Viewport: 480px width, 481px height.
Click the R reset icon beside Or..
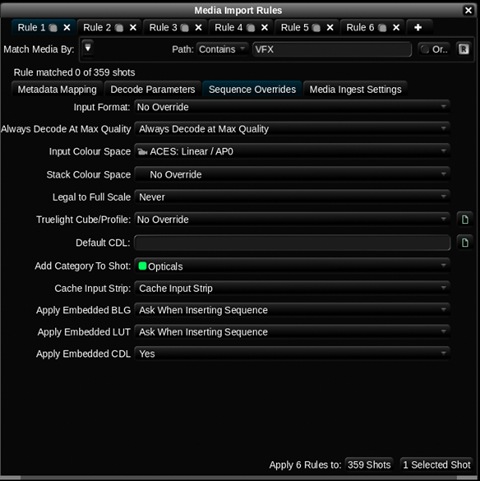click(x=464, y=49)
